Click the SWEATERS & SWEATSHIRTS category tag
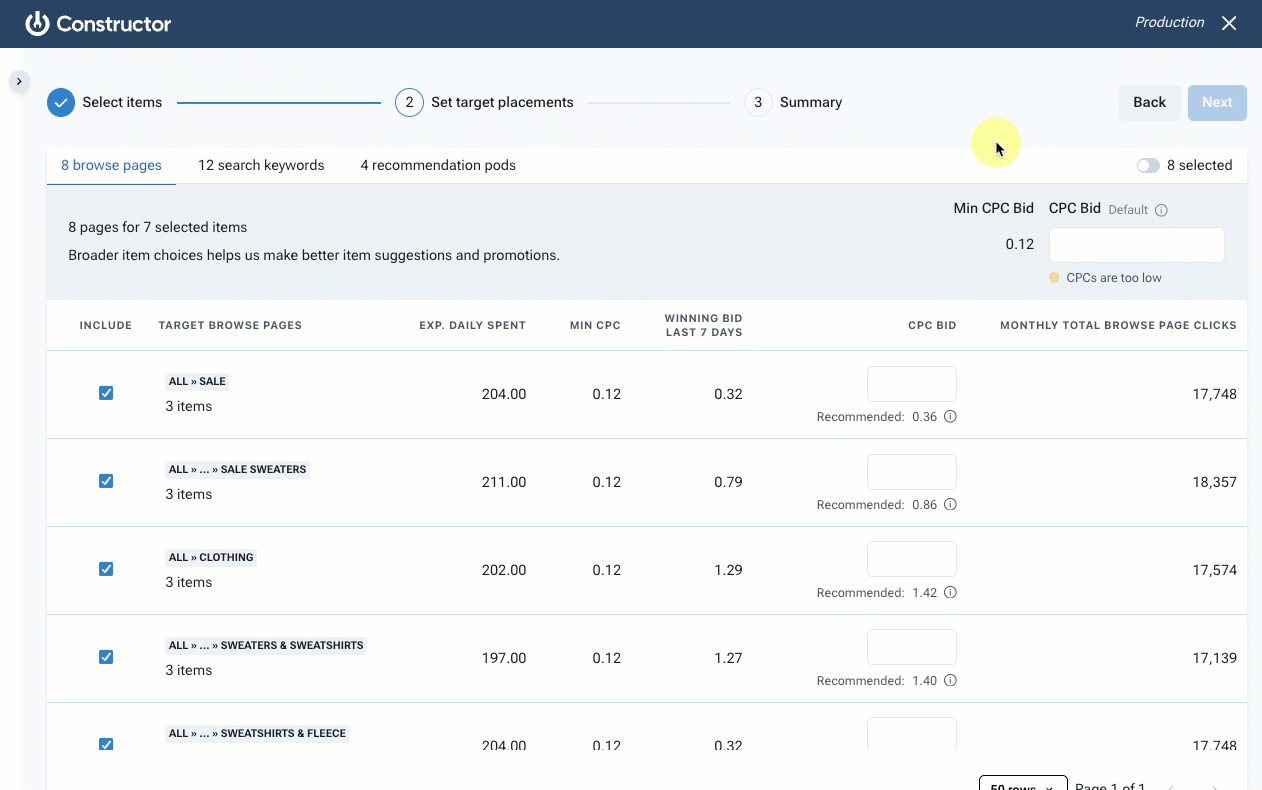 click(x=266, y=645)
